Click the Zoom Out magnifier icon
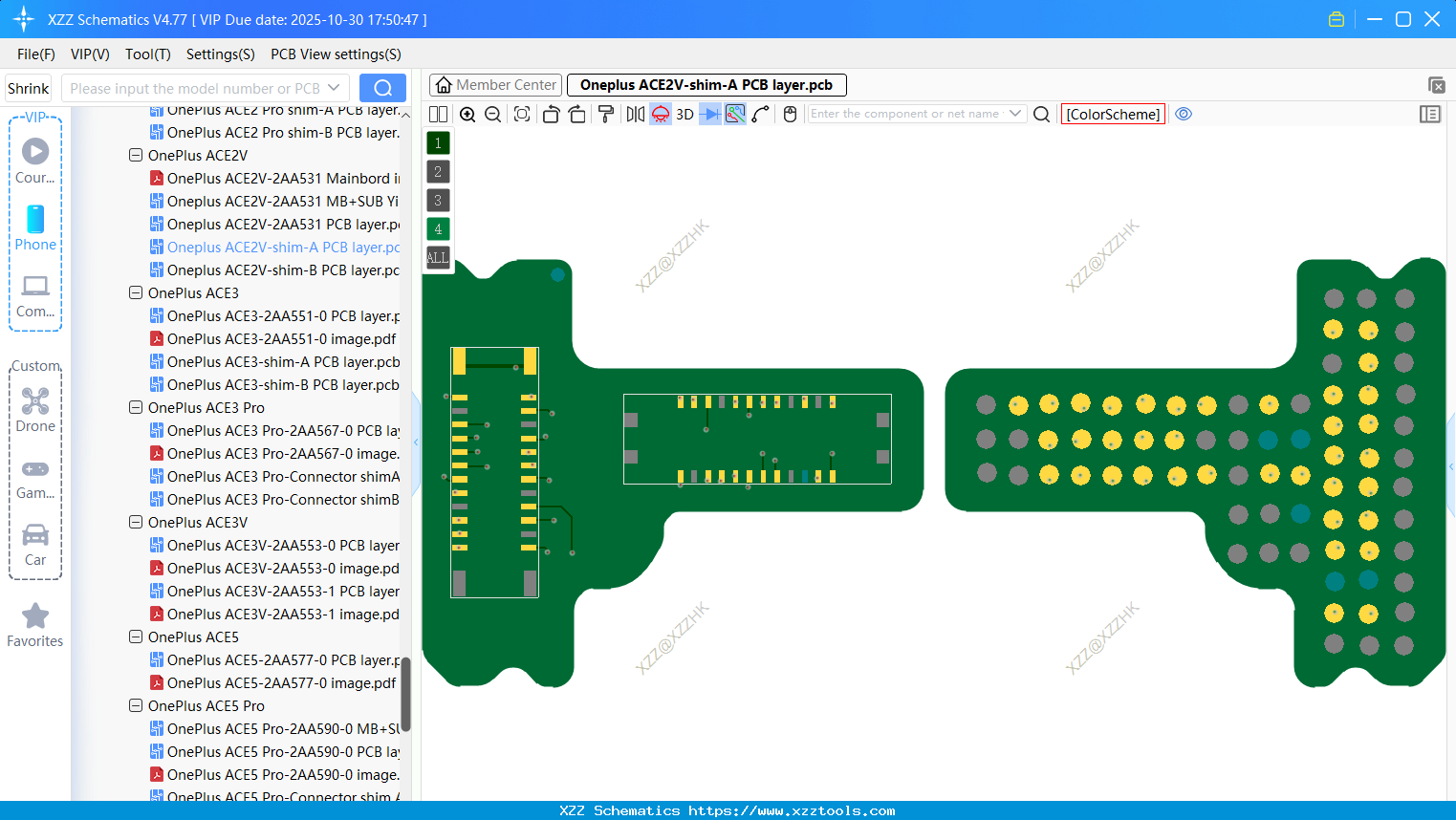 (x=491, y=114)
